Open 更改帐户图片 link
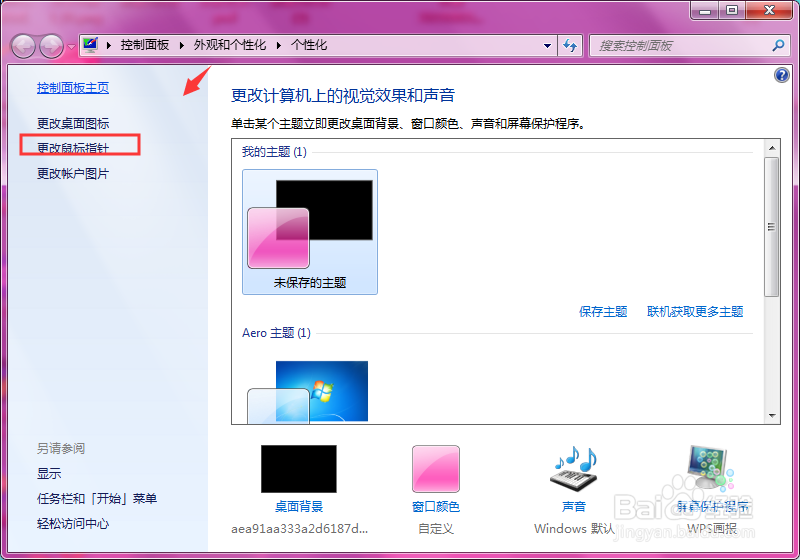This screenshot has width=800, height=560. [73, 173]
